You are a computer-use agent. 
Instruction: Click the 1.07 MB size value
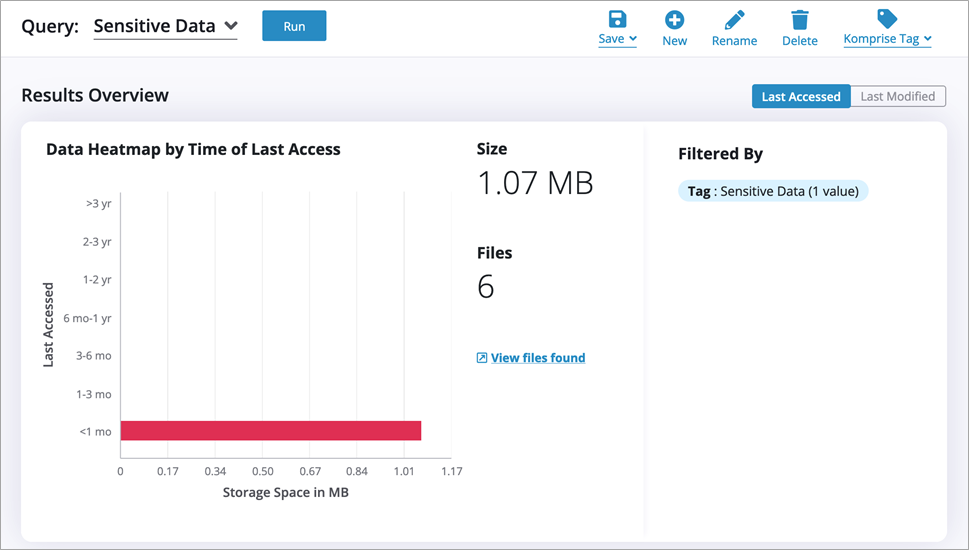[535, 183]
